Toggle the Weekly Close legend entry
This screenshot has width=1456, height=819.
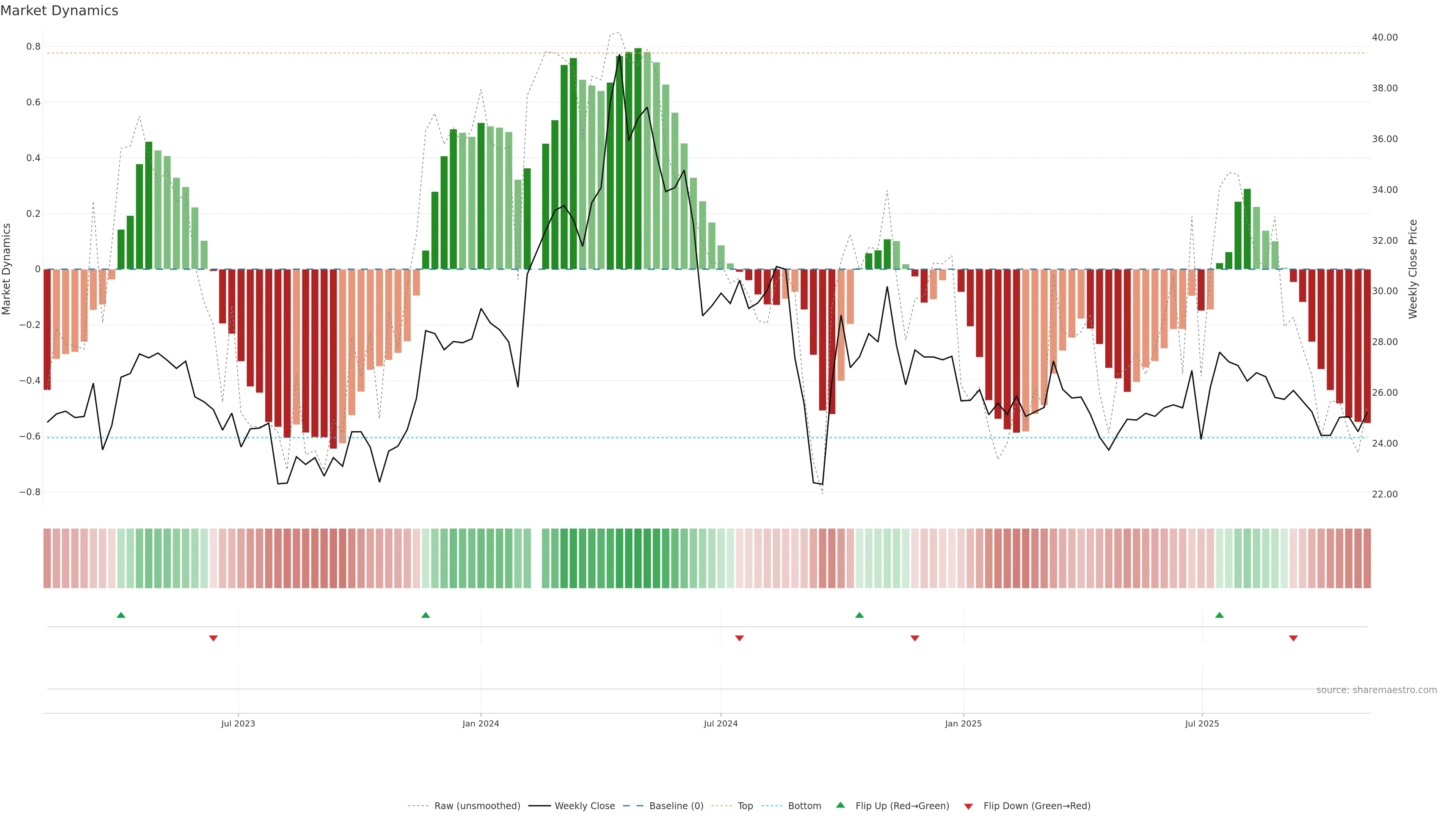tap(584, 806)
